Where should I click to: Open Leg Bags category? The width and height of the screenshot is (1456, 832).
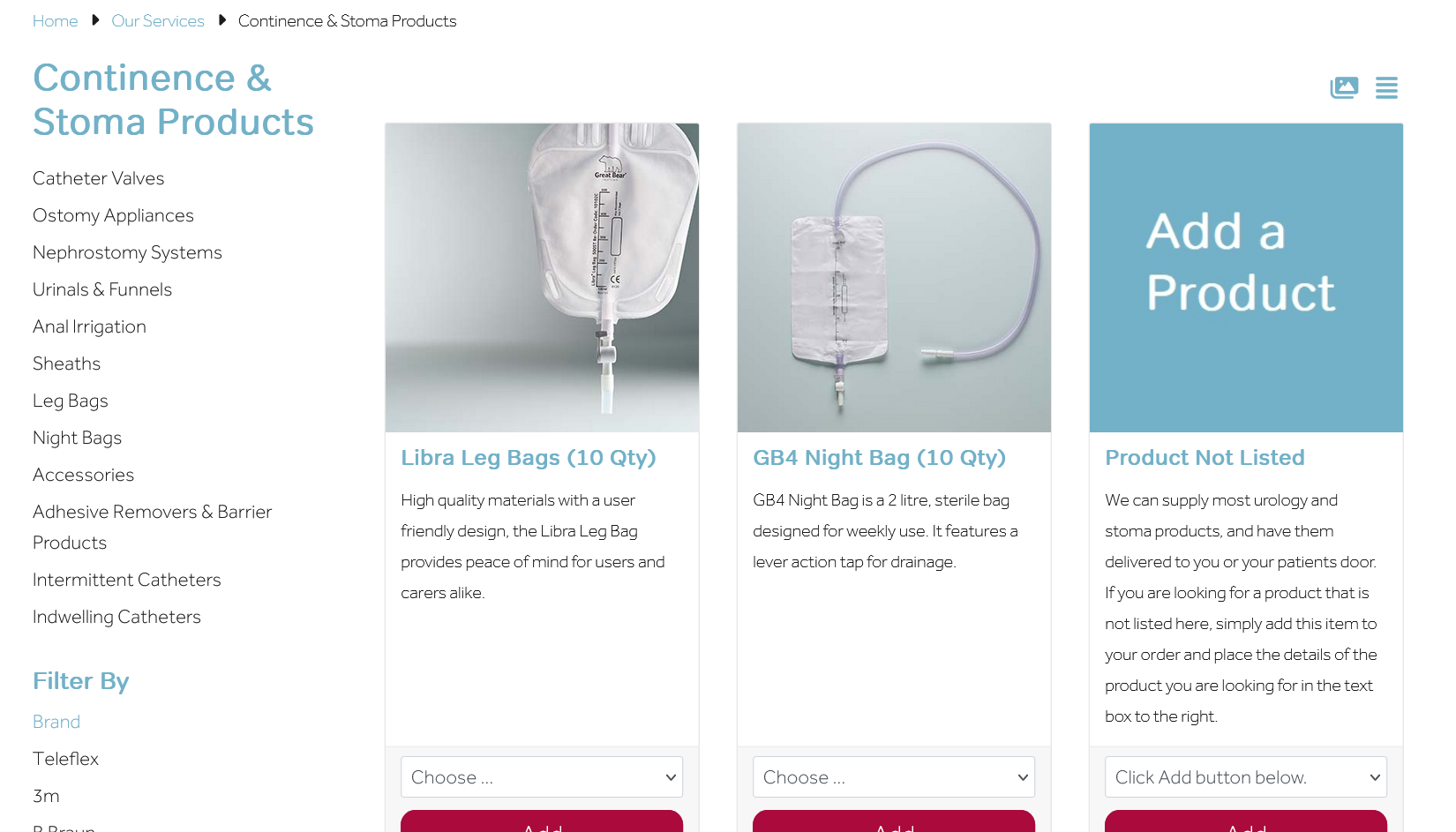coord(71,401)
